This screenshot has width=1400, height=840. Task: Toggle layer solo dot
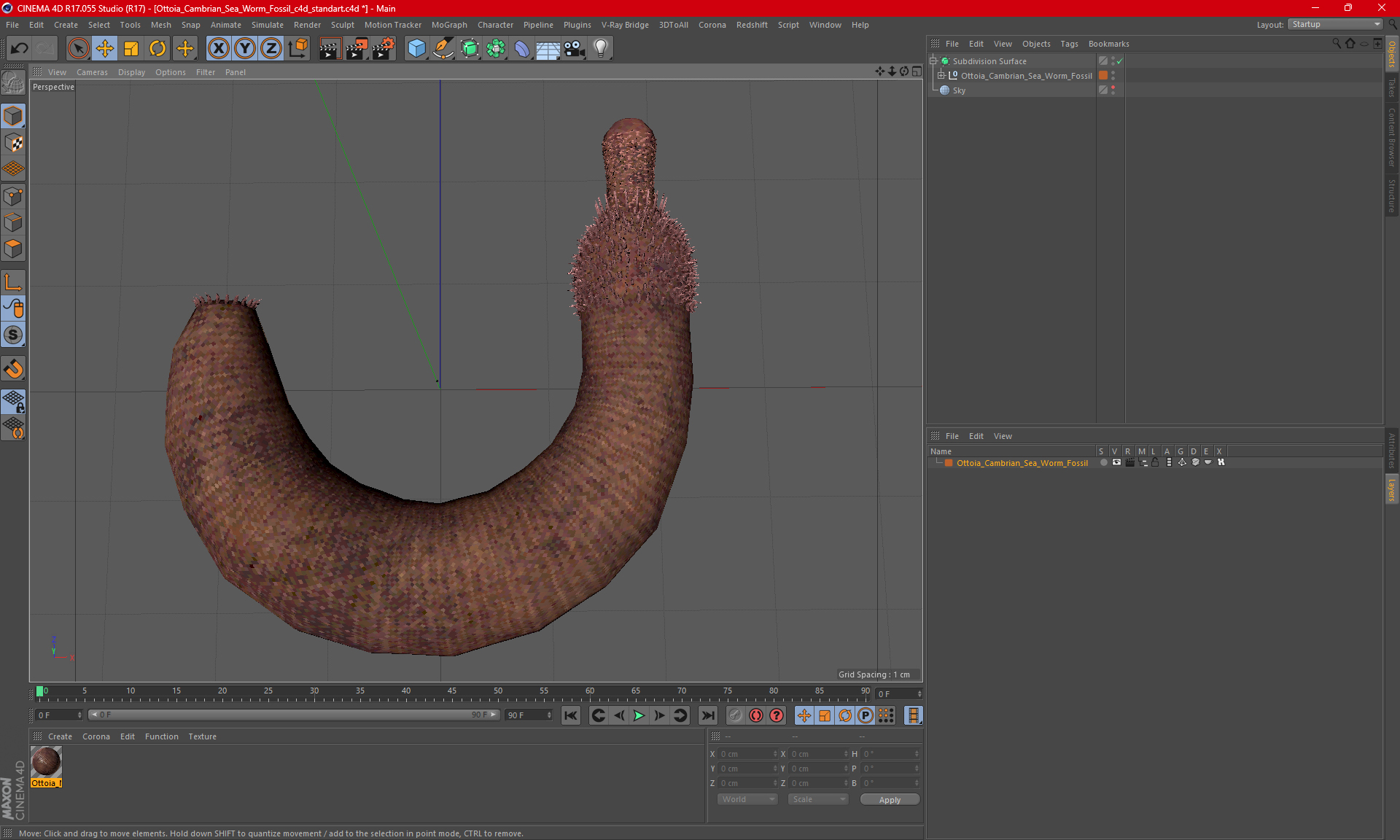coord(1103,462)
